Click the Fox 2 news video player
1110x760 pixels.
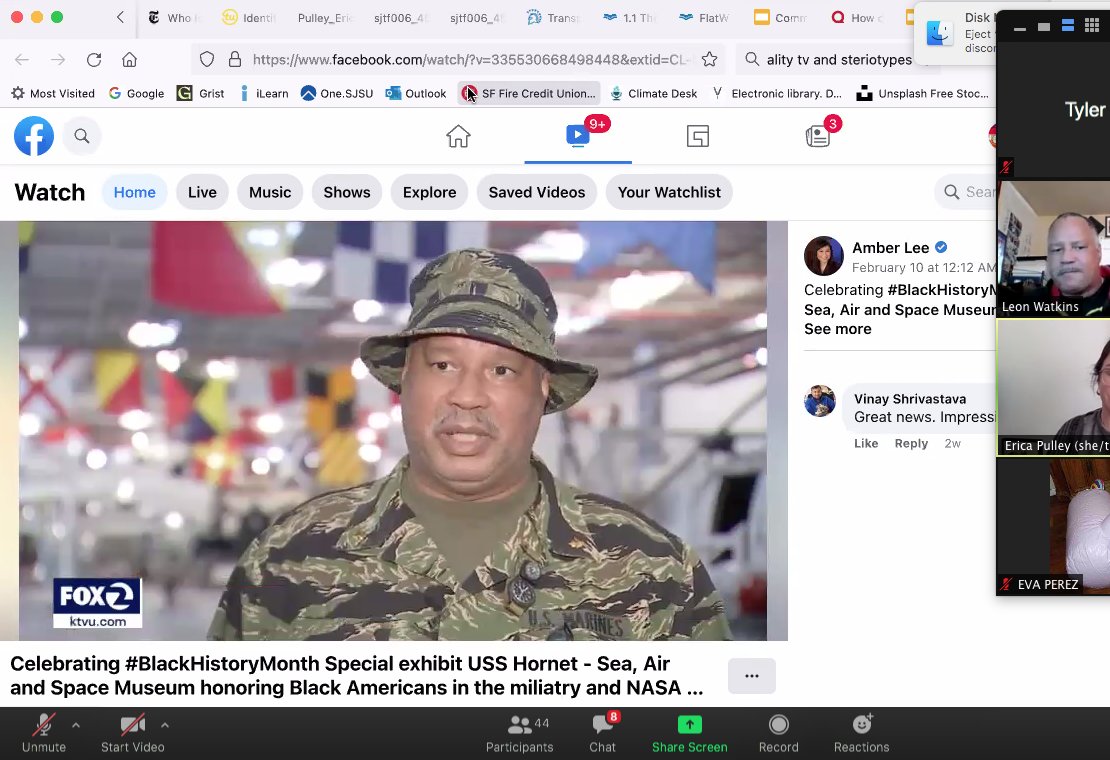pyautogui.click(x=394, y=431)
